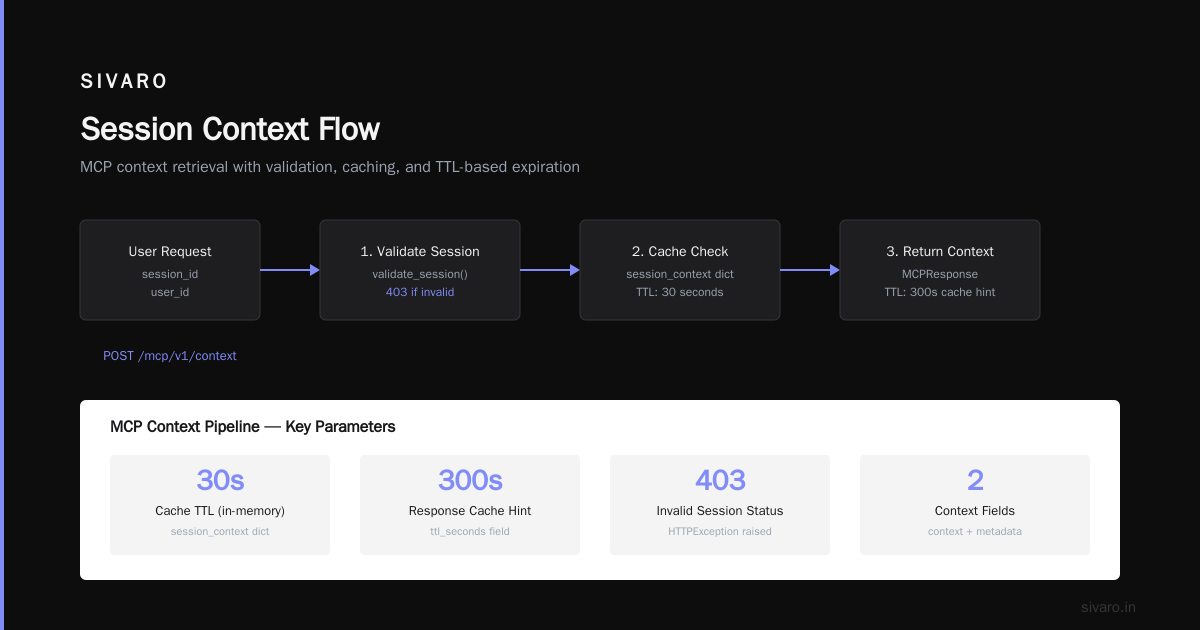Open the 2 Context Fields card
The image size is (1200, 630).
975,505
